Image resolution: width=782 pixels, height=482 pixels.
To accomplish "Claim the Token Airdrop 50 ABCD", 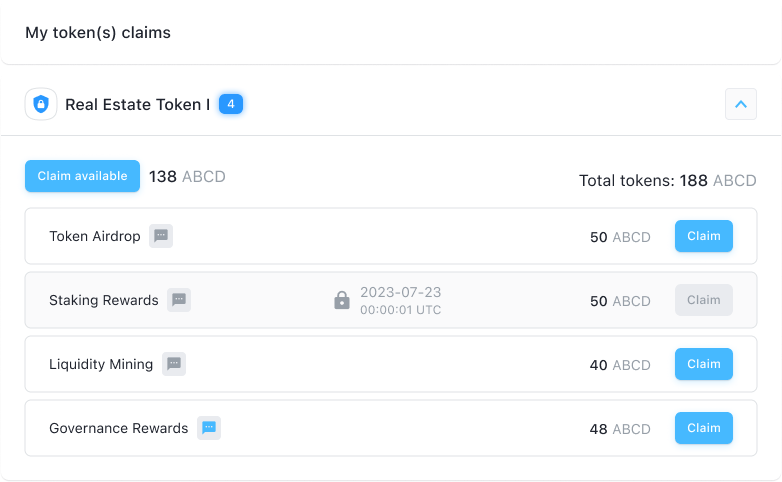I will [x=704, y=236].
